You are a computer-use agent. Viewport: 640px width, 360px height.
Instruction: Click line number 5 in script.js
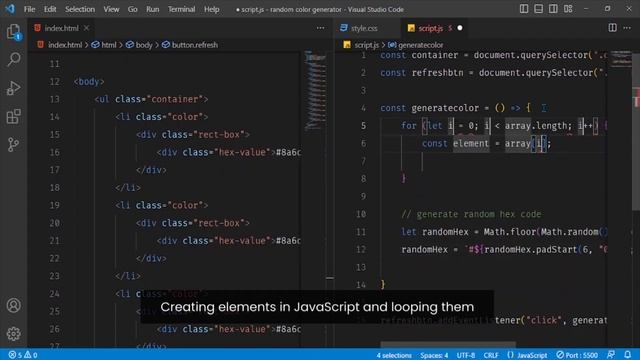363,126
